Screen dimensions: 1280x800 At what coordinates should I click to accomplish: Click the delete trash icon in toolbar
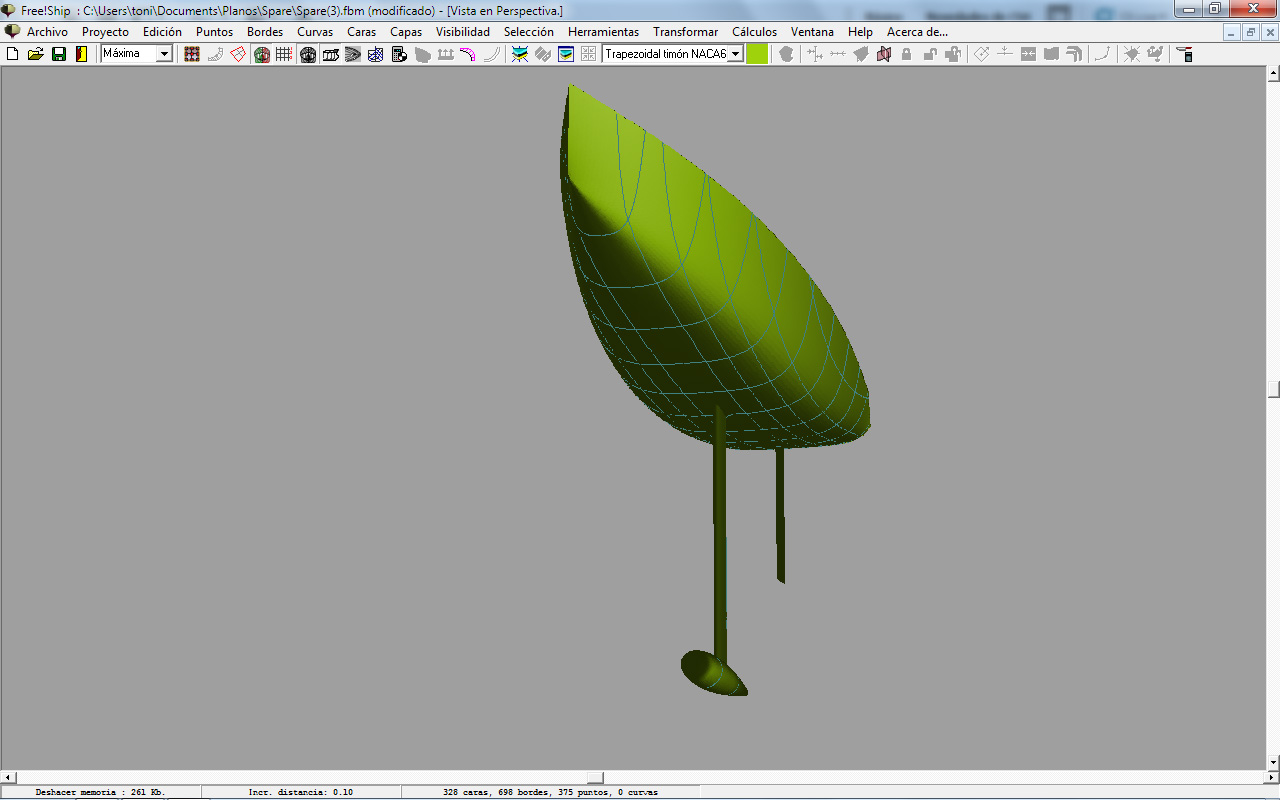click(1185, 54)
